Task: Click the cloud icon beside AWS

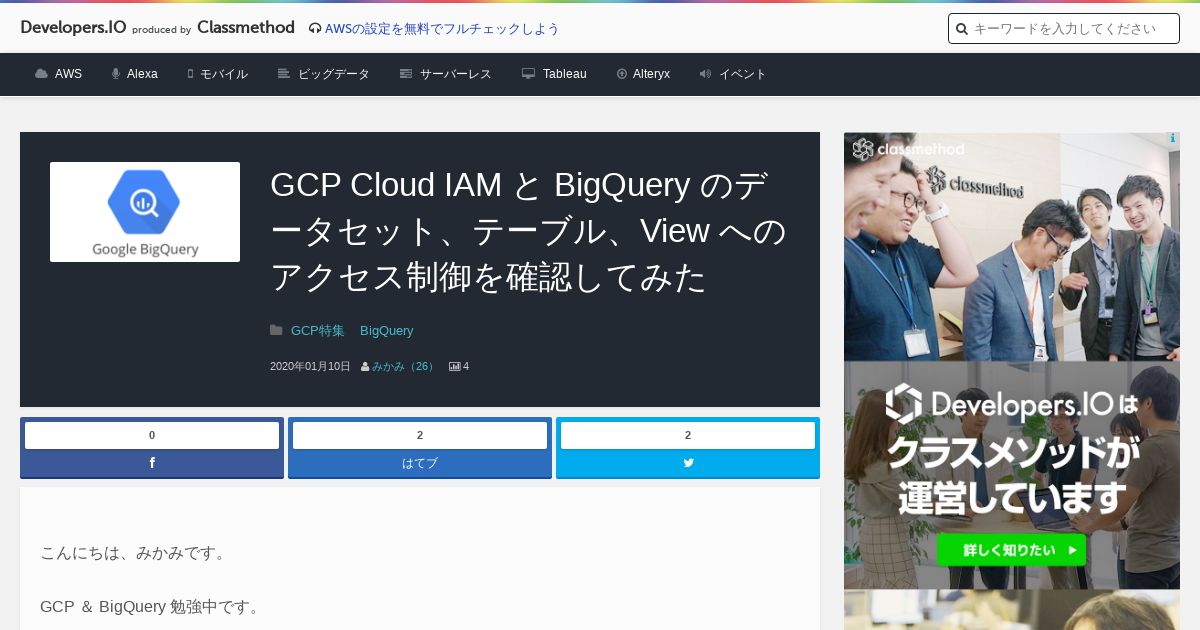Action: (41, 74)
